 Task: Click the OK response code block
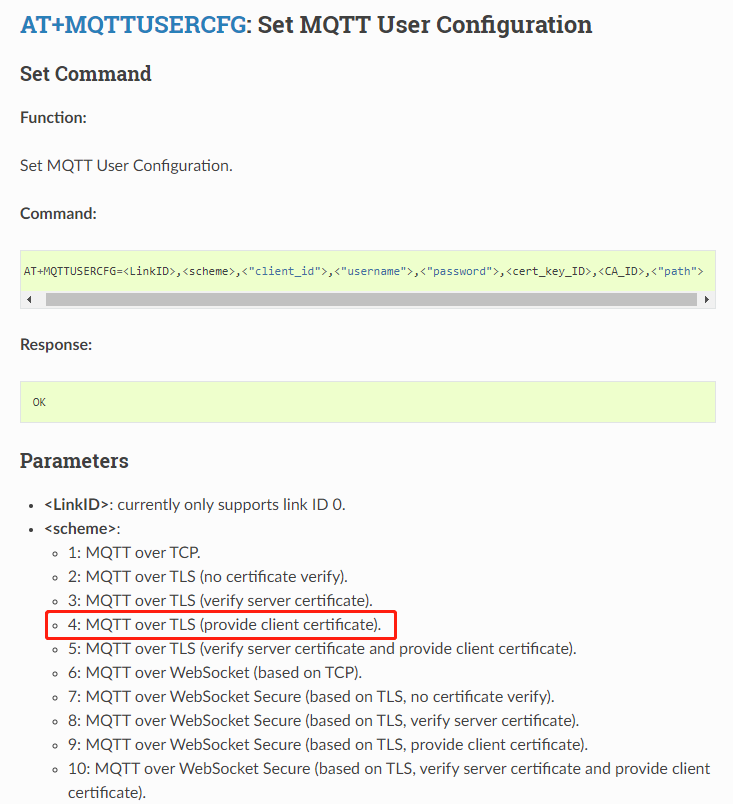click(367, 402)
